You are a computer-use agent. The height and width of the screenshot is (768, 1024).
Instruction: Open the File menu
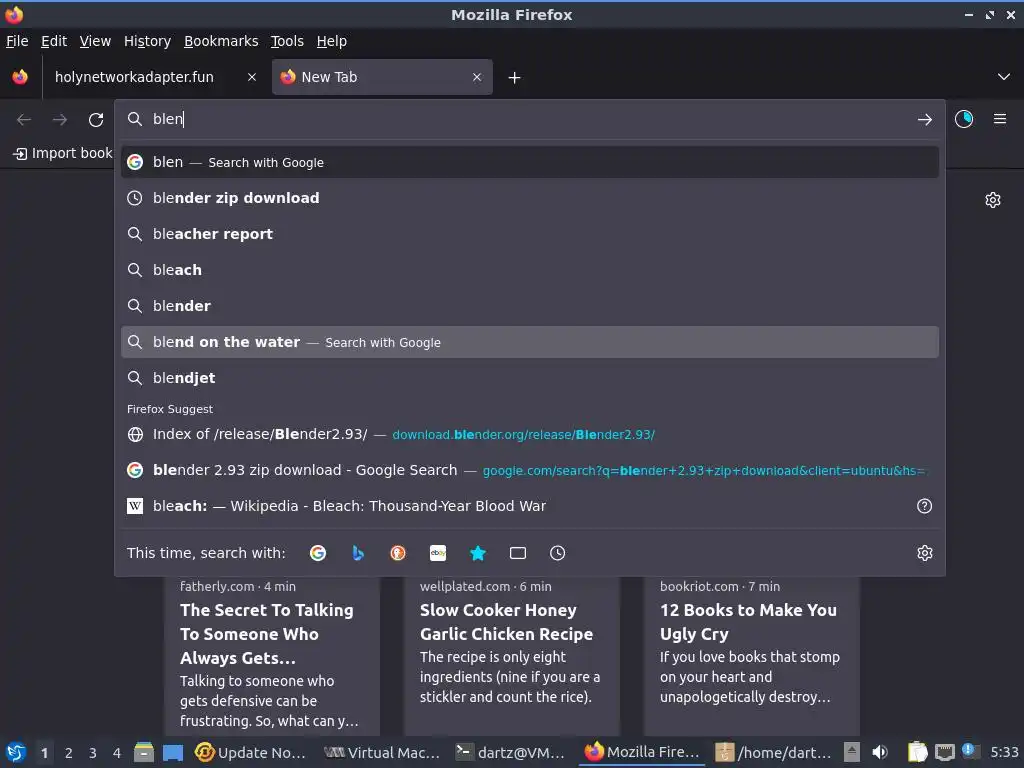[x=17, y=41]
